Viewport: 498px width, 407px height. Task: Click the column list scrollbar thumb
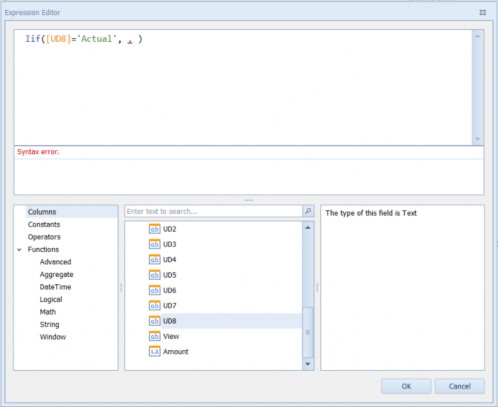tap(308, 332)
